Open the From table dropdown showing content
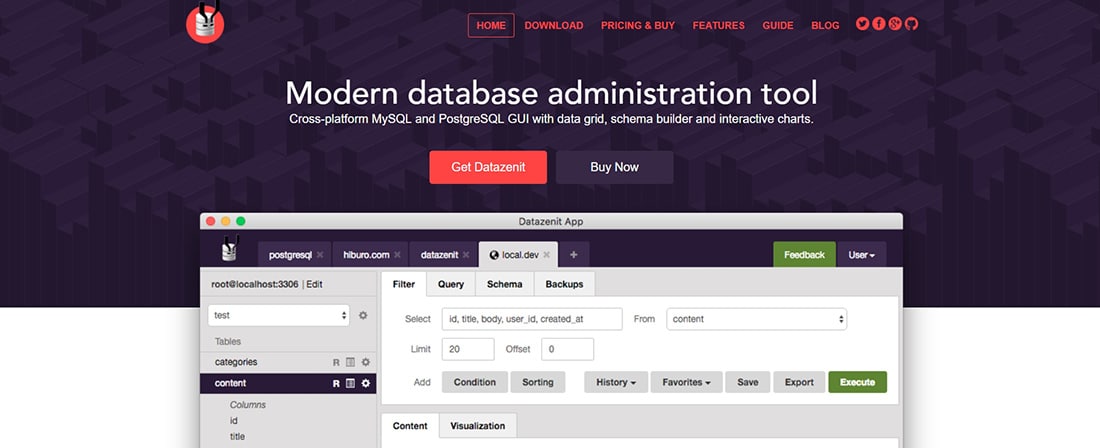Viewport: 1100px width, 448px height. click(x=757, y=319)
